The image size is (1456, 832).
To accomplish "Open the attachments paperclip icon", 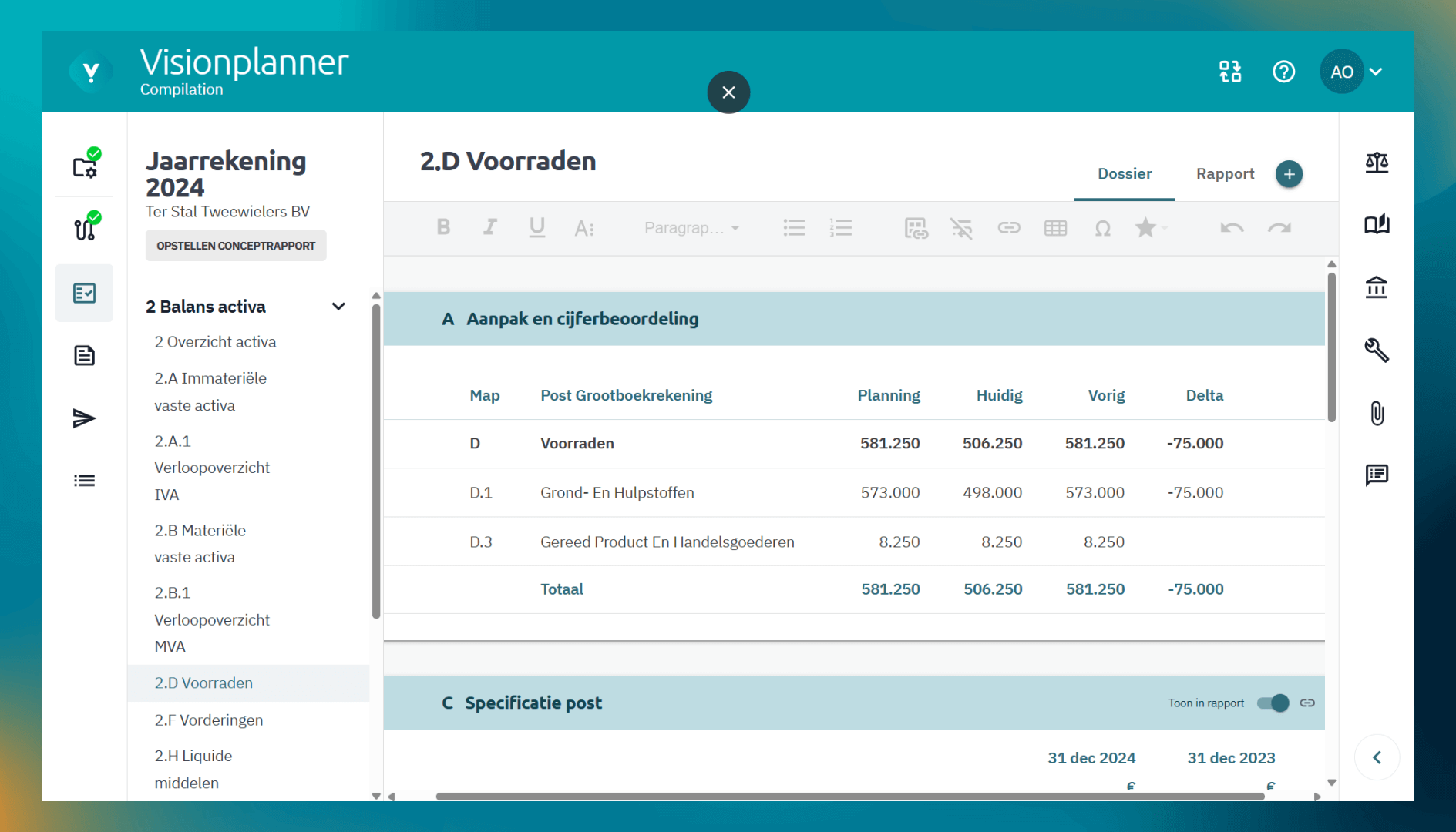I will pyautogui.click(x=1377, y=413).
